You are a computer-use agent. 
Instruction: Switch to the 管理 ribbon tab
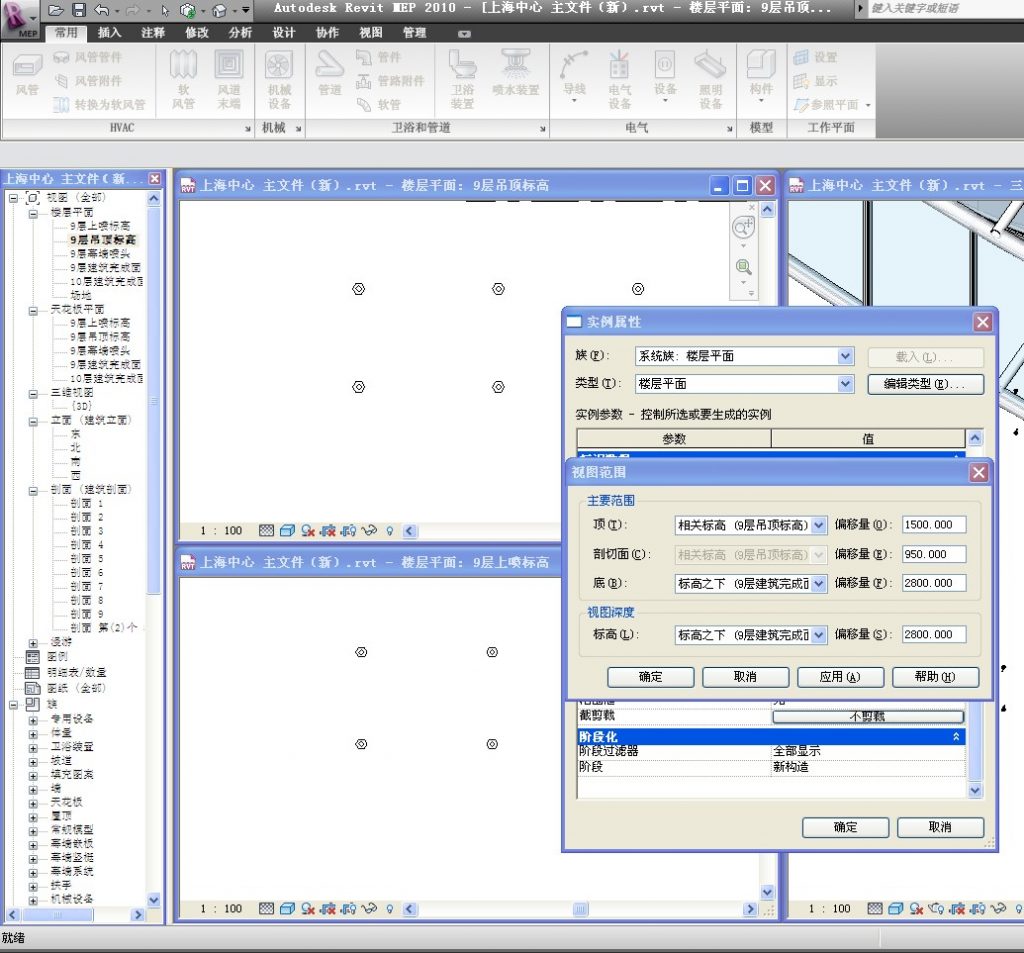(414, 32)
